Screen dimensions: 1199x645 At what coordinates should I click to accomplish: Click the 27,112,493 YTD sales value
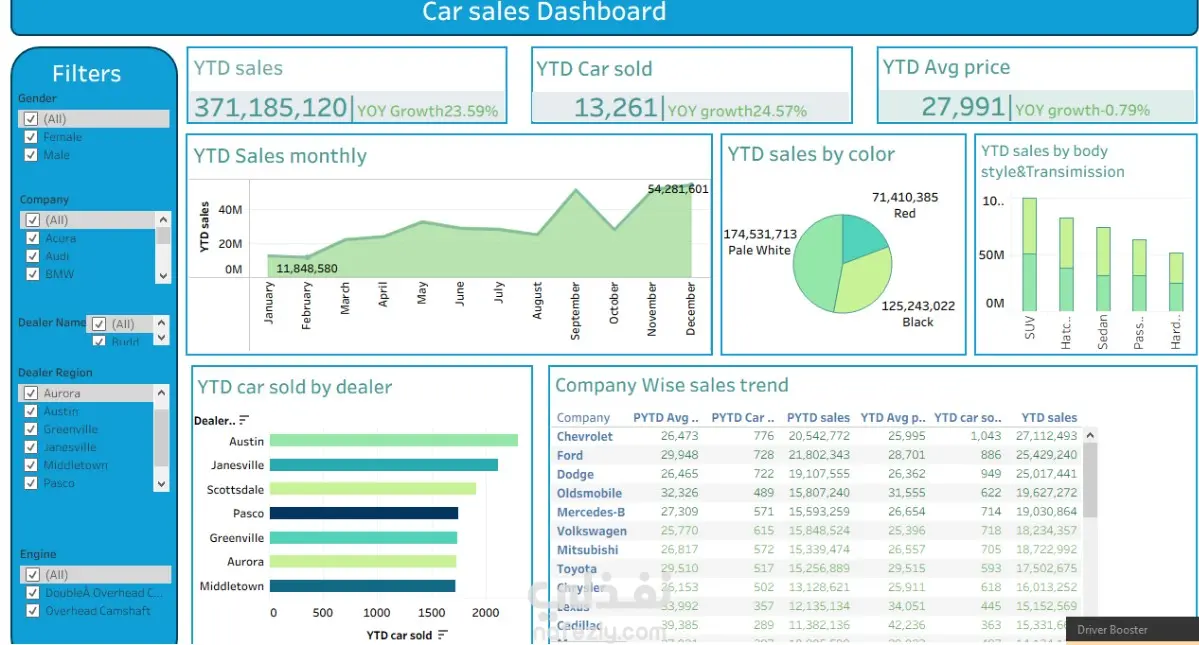(1046, 436)
